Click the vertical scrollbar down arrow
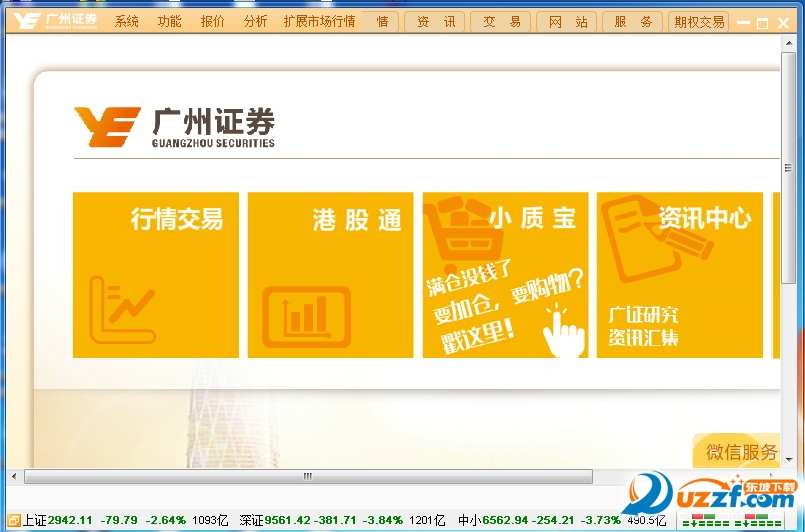 pos(789,460)
